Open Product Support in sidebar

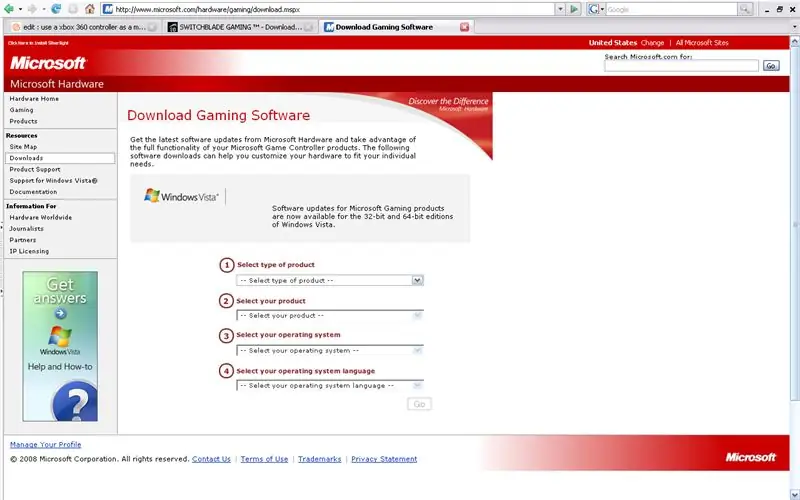pyautogui.click(x=35, y=169)
